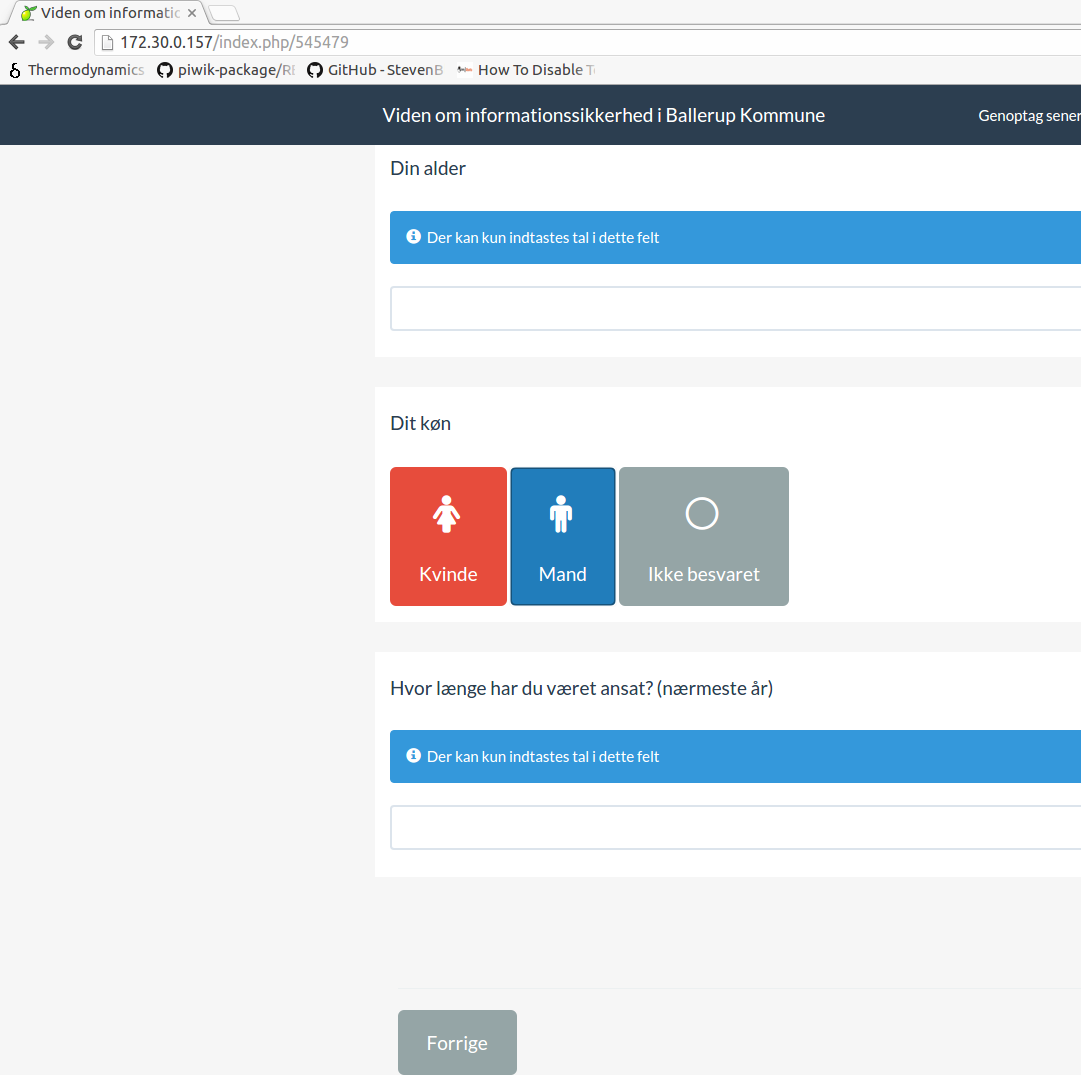Open the piwik-package GitHub bookmark

point(226,70)
